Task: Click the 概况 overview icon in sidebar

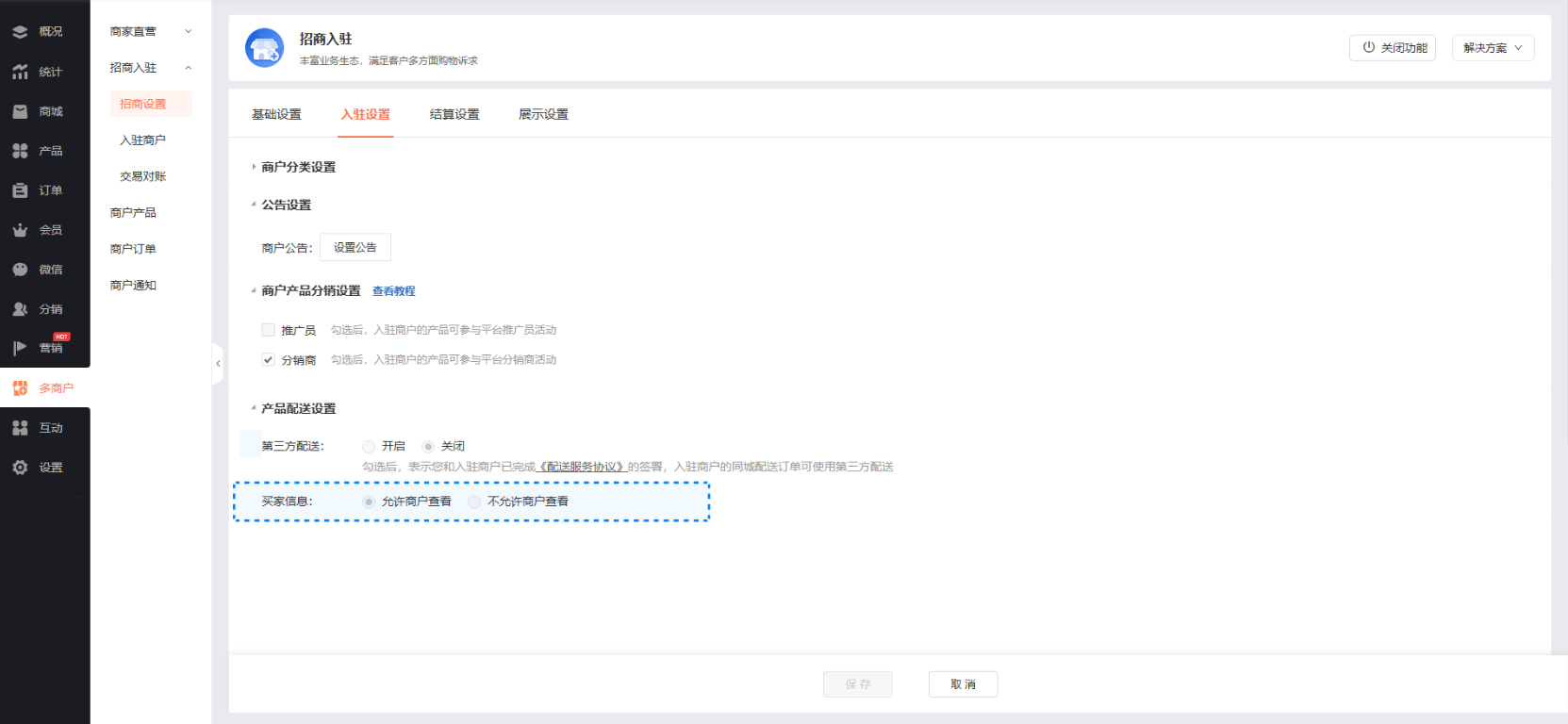Action: (x=20, y=32)
